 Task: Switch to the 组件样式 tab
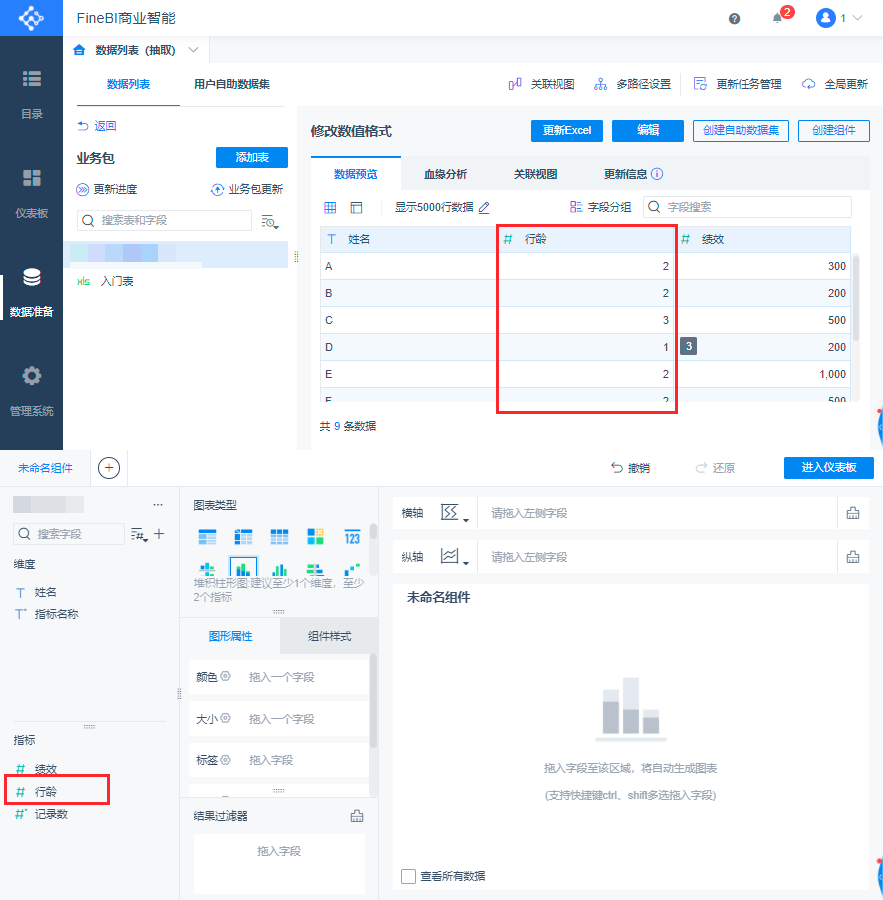(329, 636)
